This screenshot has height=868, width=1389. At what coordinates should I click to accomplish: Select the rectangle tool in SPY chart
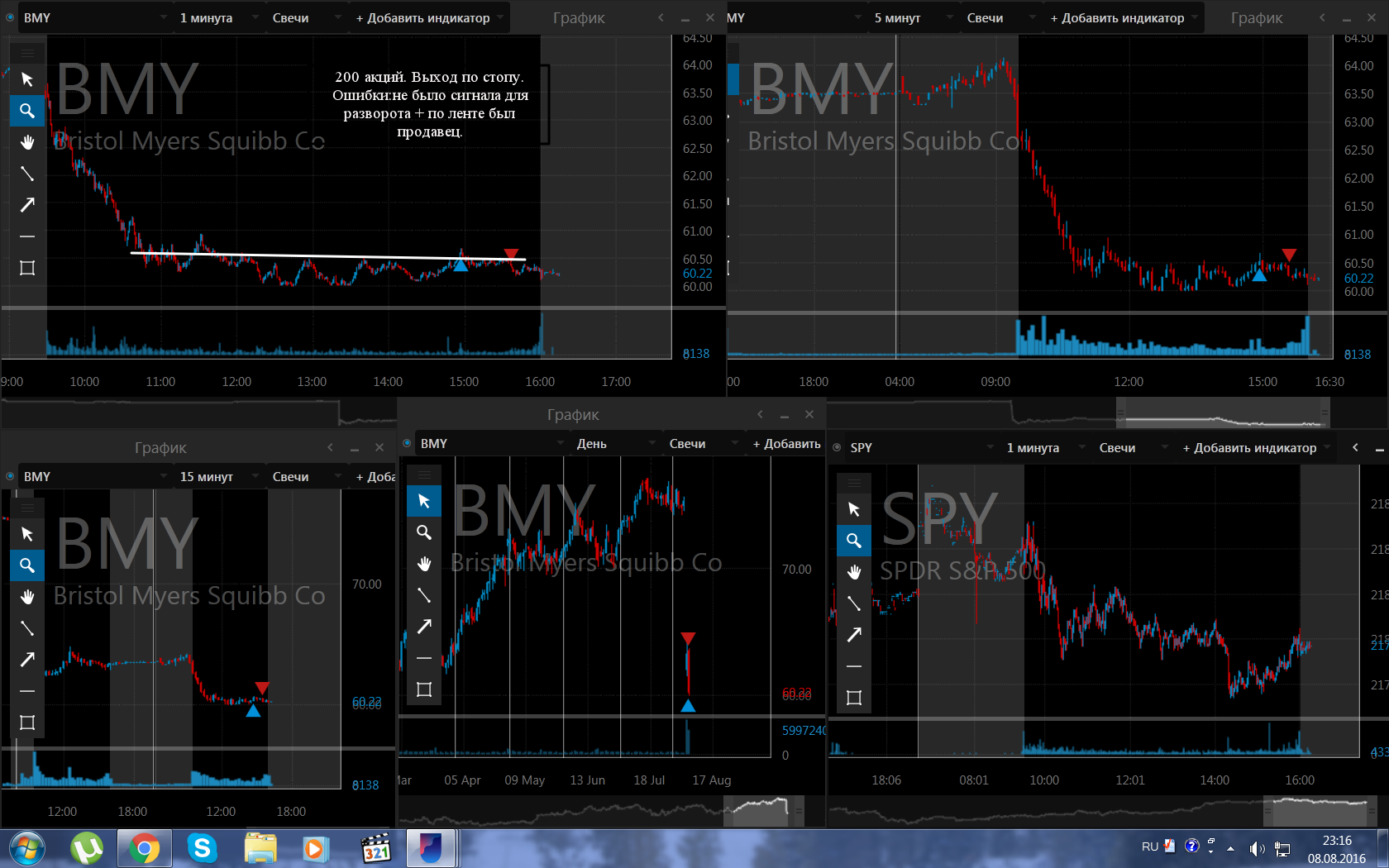pyautogui.click(x=854, y=698)
